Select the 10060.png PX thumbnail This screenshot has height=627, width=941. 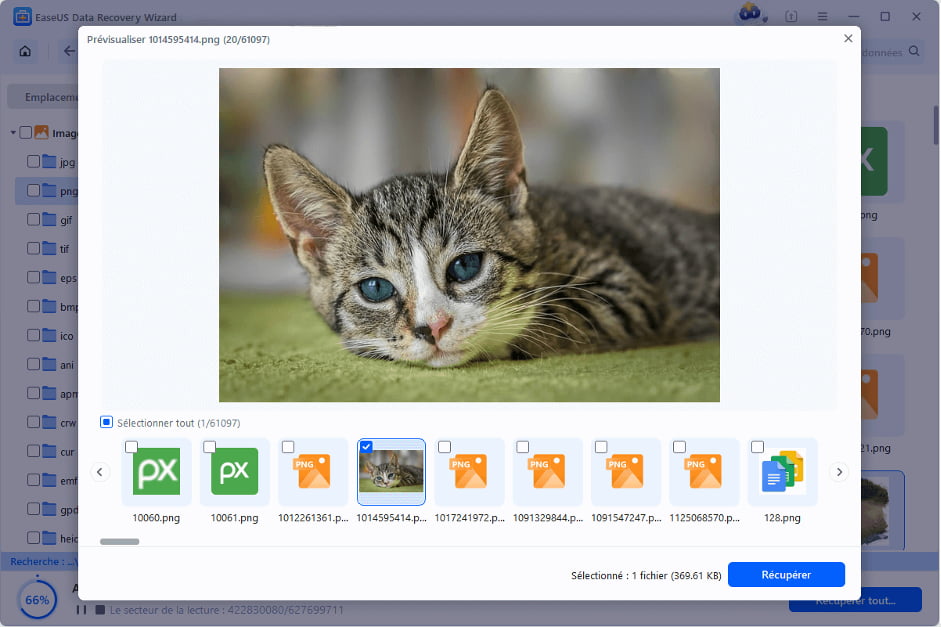coord(157,472)
